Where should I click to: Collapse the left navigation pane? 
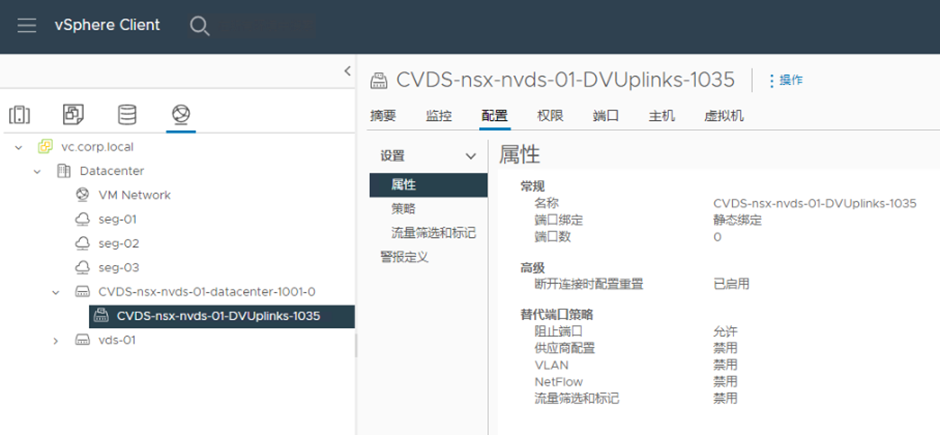tap(347, 71)
